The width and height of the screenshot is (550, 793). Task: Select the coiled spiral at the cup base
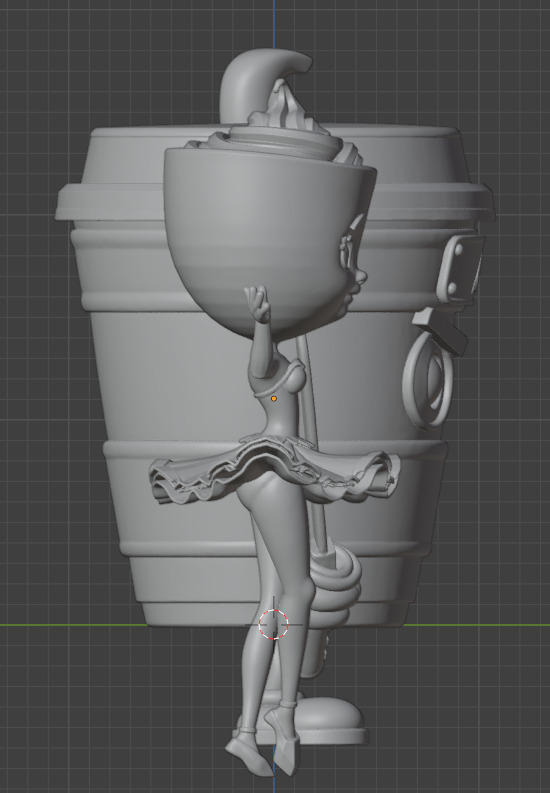tap(336, 584)
